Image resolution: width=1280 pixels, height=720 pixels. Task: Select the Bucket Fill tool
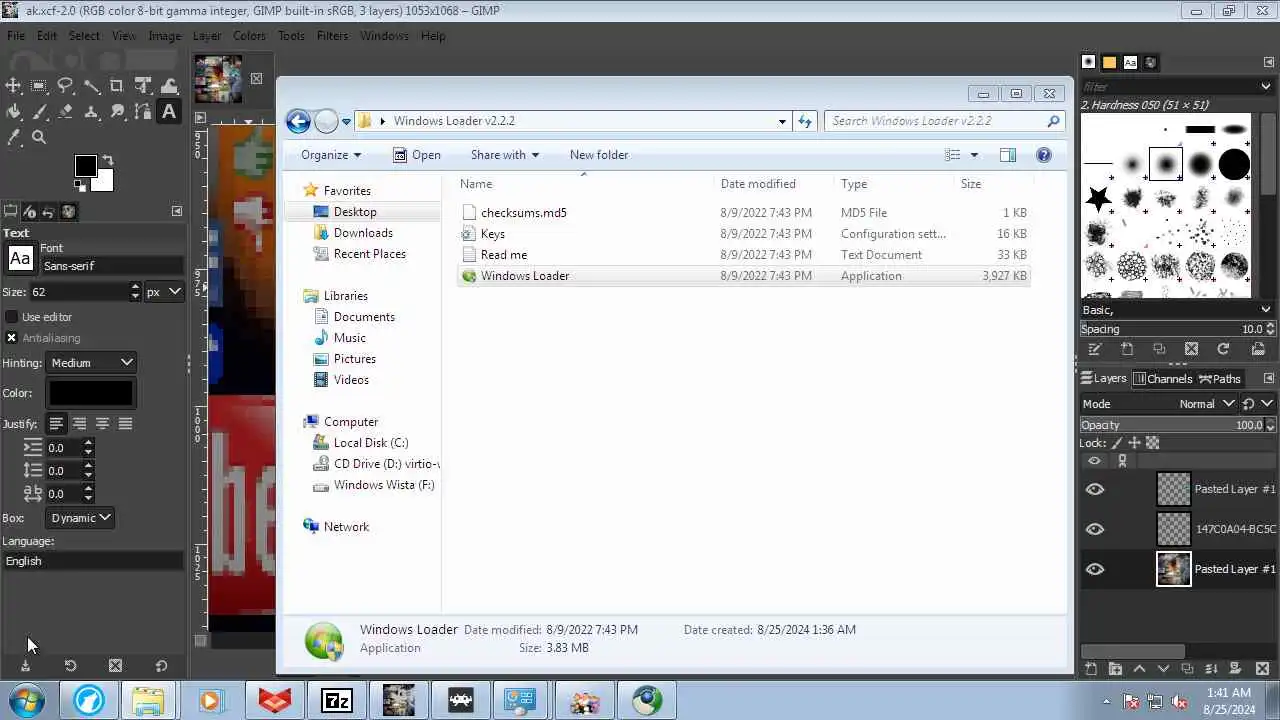coord(13,112)
